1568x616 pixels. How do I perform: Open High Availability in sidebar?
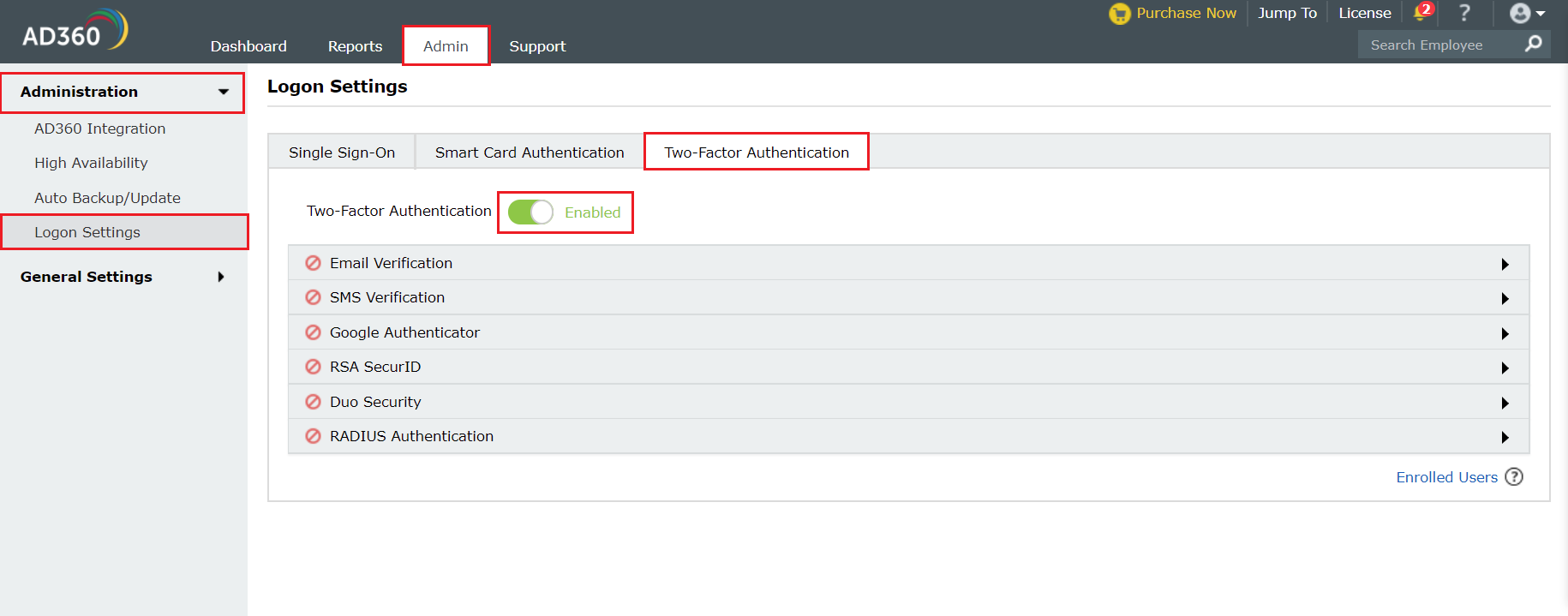91,163
